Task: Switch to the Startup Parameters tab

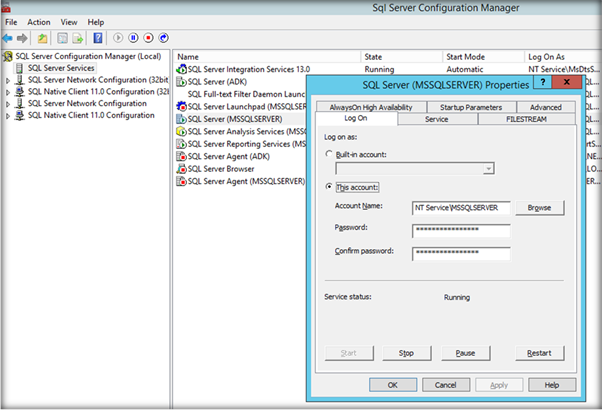Action: tap(471, 107)
